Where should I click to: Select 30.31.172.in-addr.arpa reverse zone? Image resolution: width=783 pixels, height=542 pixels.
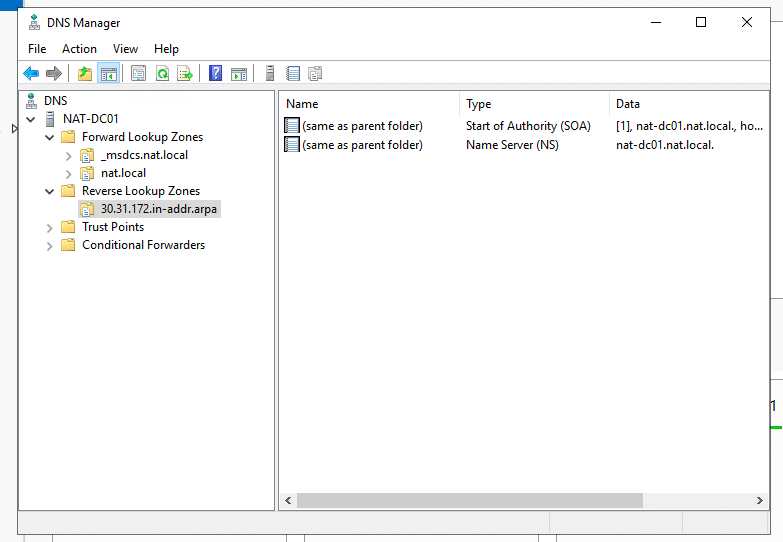coord(159,209)
